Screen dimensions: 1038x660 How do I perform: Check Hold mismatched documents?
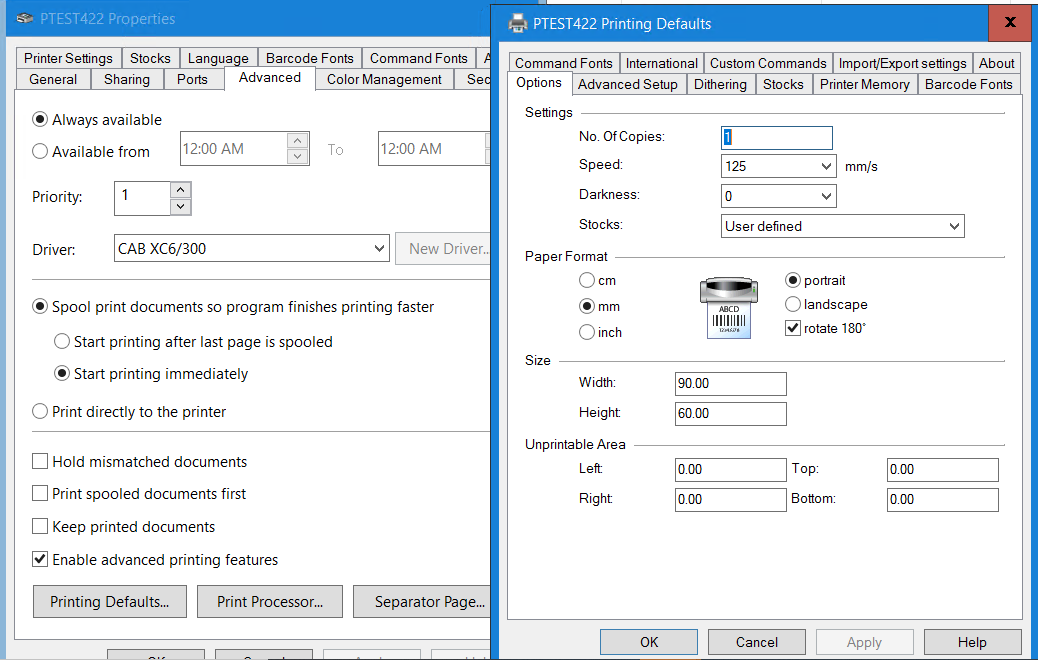[39, 462]
